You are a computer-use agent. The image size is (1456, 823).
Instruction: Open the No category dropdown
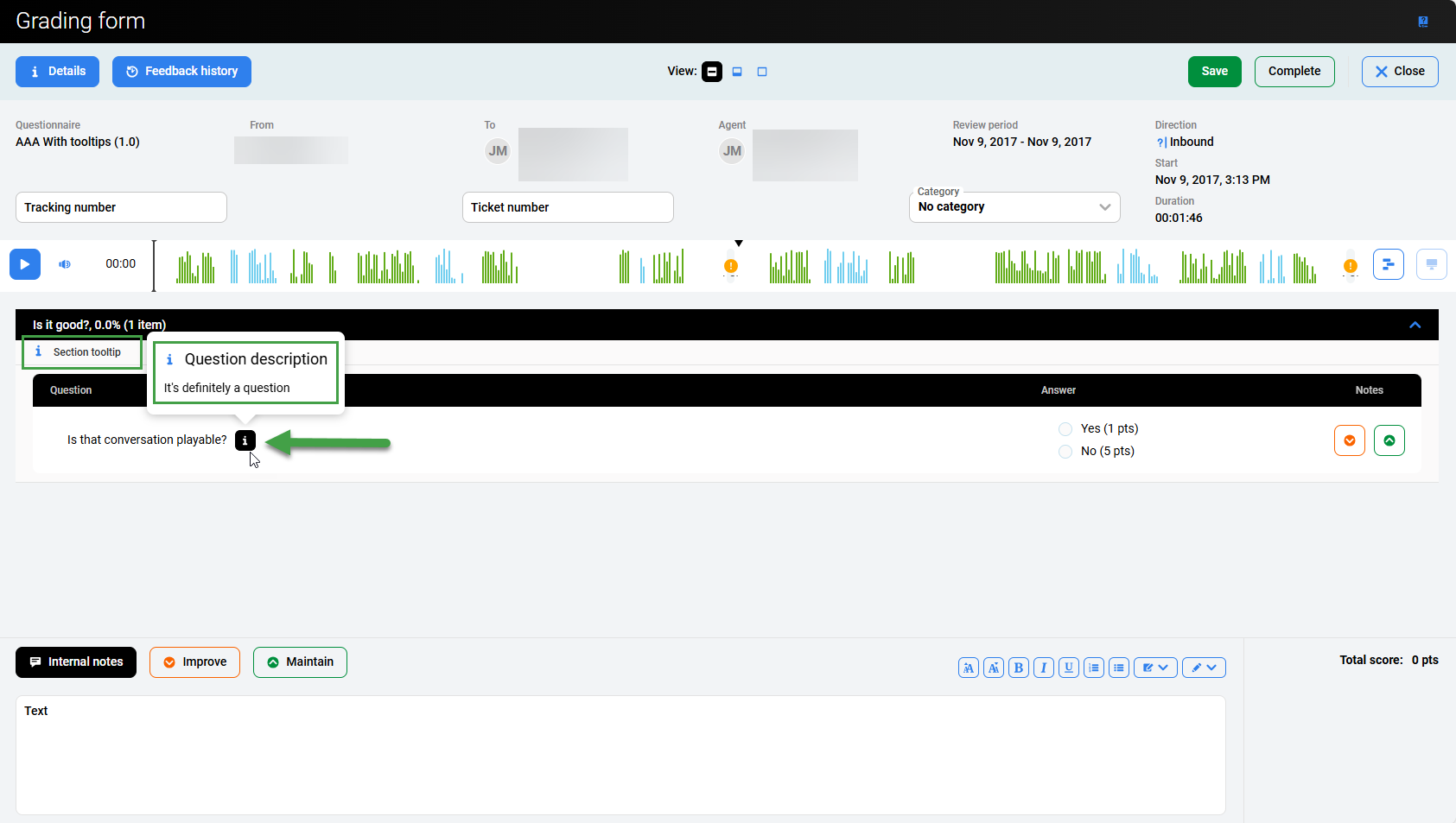(x=1014, y=207)
